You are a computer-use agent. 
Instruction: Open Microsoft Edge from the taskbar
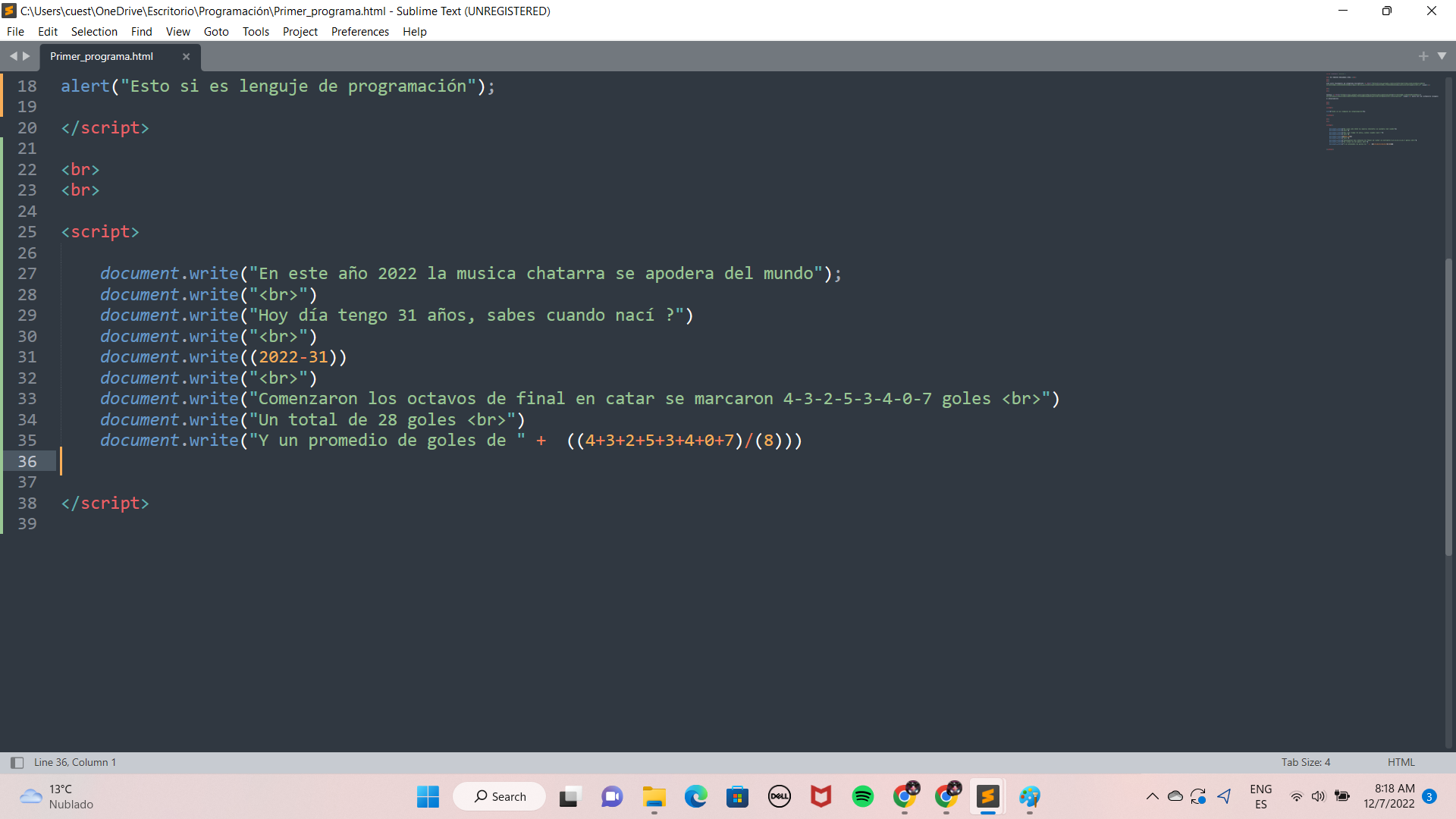point(695,796)
